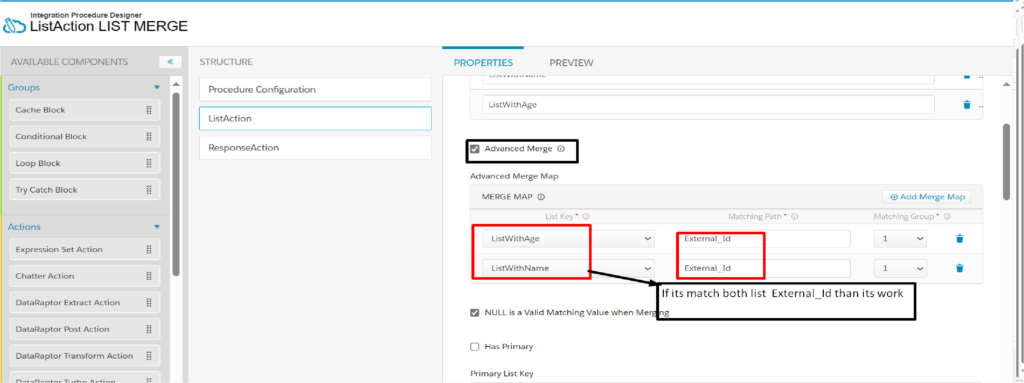Image resolution: width=1024 pixels, height=383 pixels.
Task: Click the Advanced Merge info icon
Action: click(x=561, y=149)
